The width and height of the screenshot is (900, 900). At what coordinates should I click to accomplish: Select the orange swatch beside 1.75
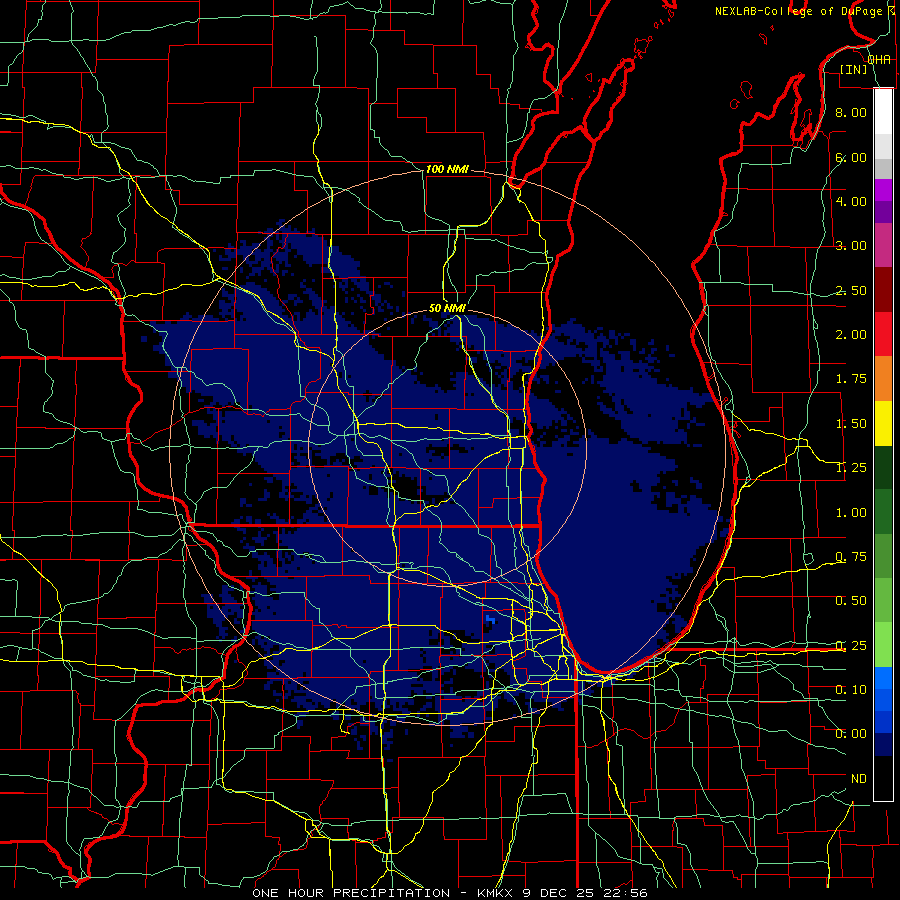[883, 379]
